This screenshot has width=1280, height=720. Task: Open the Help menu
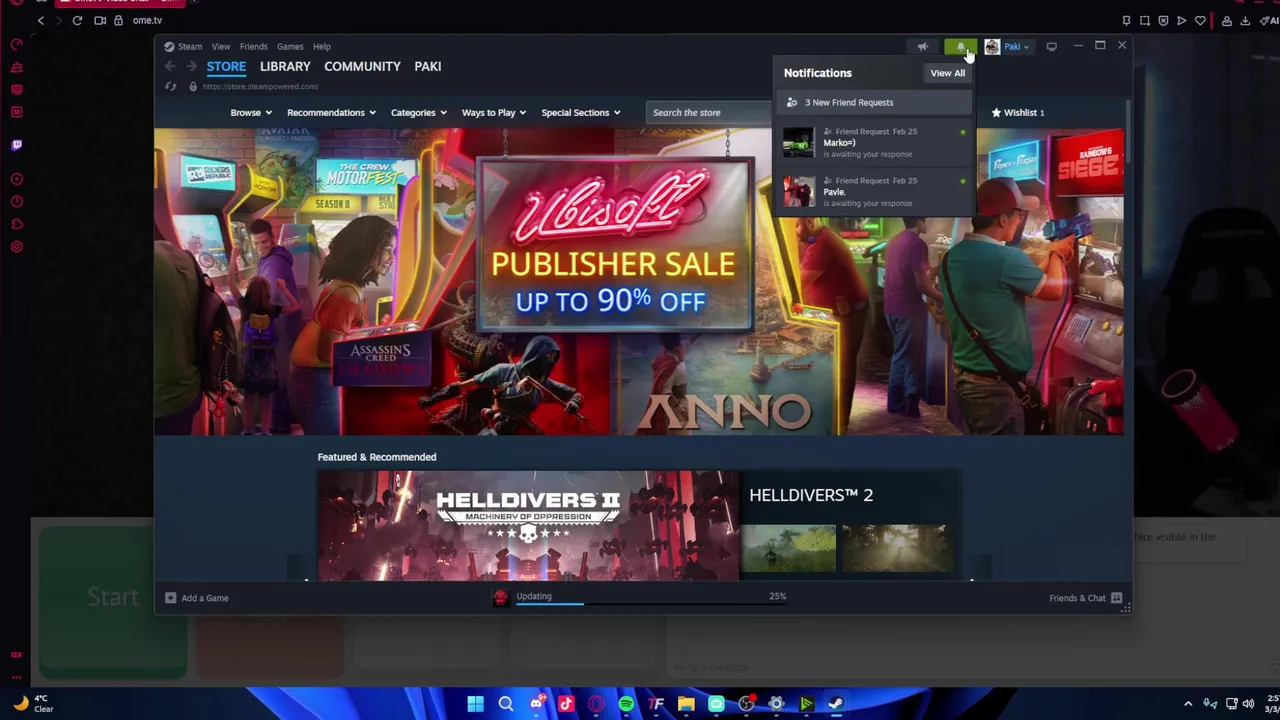click(x=322, y=46)
